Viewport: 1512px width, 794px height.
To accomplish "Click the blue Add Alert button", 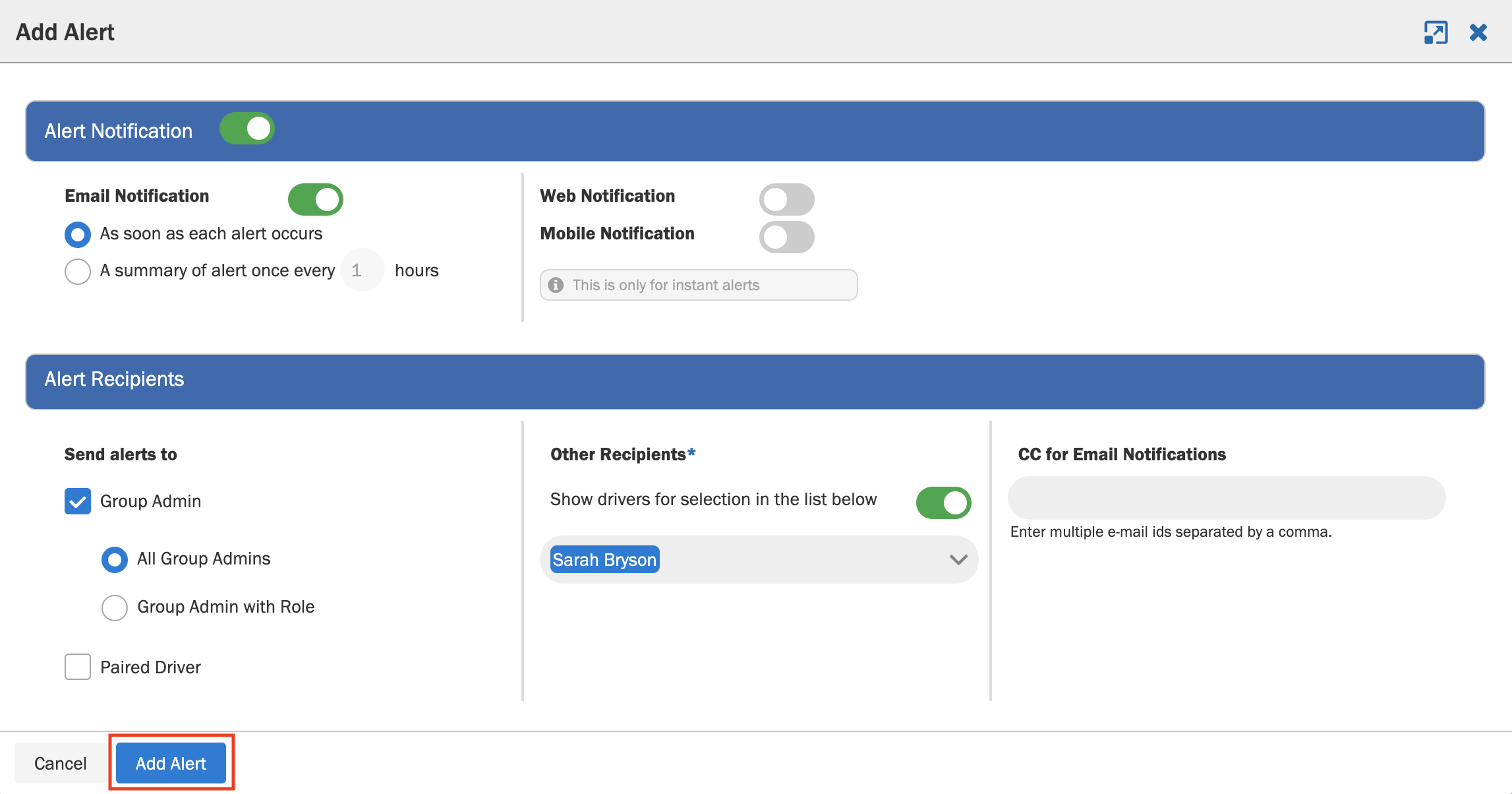I will [x=171, y=763].
